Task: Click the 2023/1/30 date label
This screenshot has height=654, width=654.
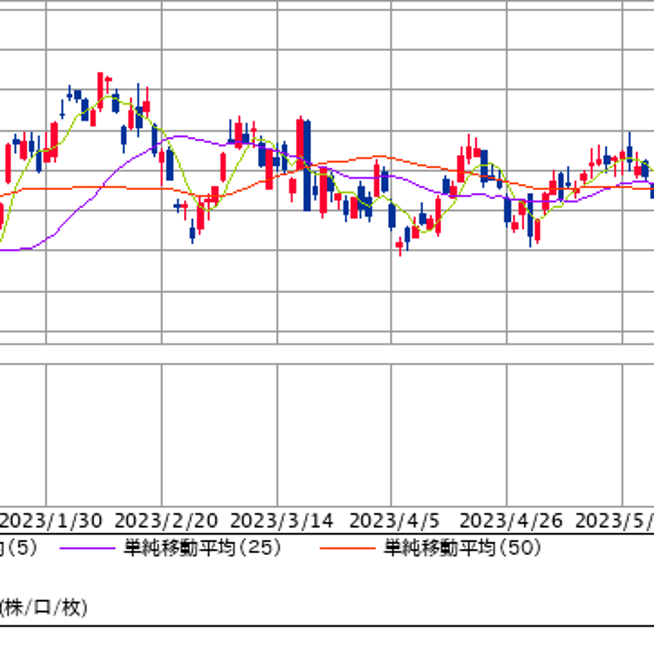Action: point(50,521)
